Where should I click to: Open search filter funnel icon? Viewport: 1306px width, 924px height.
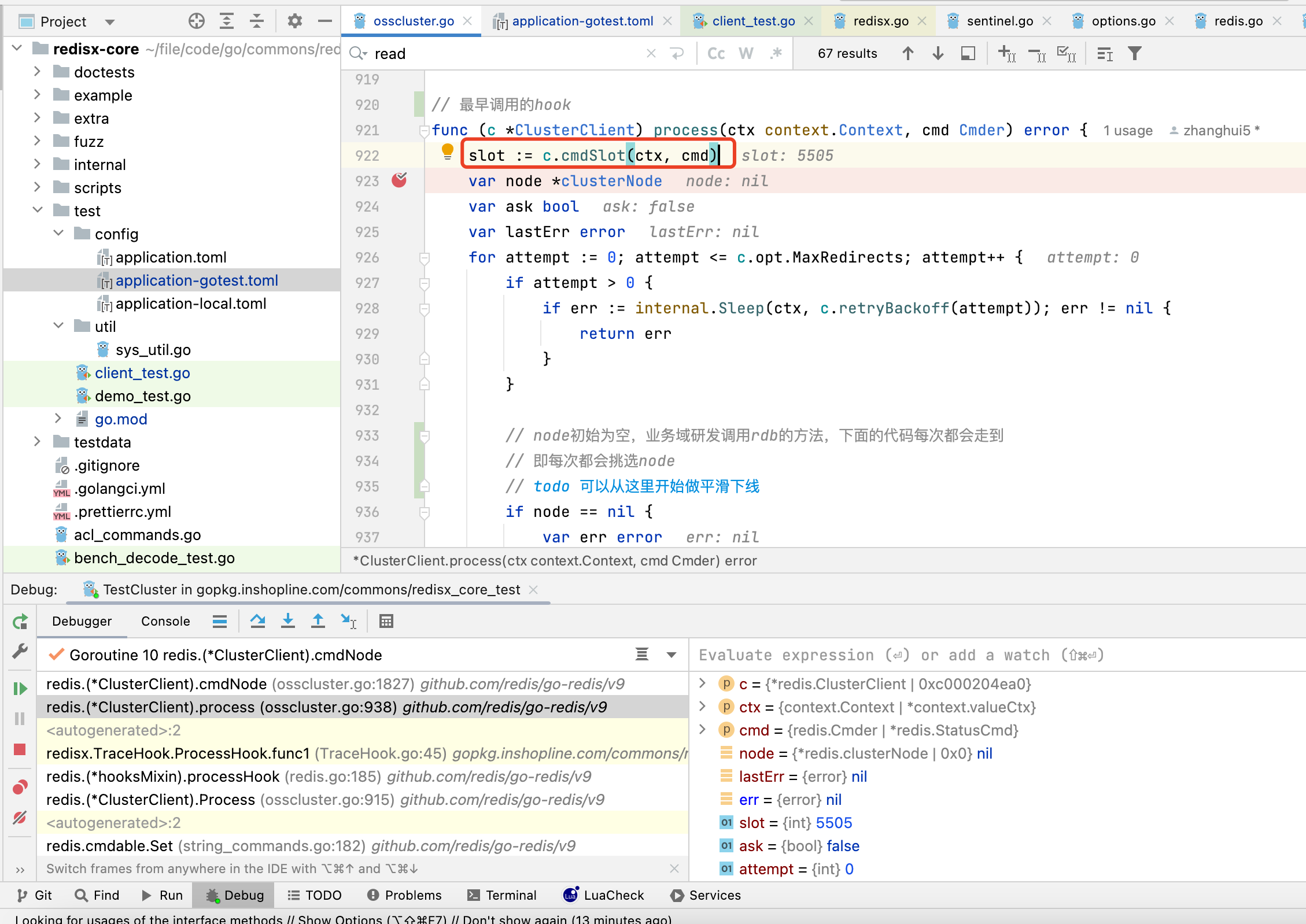click(1135, 54)
